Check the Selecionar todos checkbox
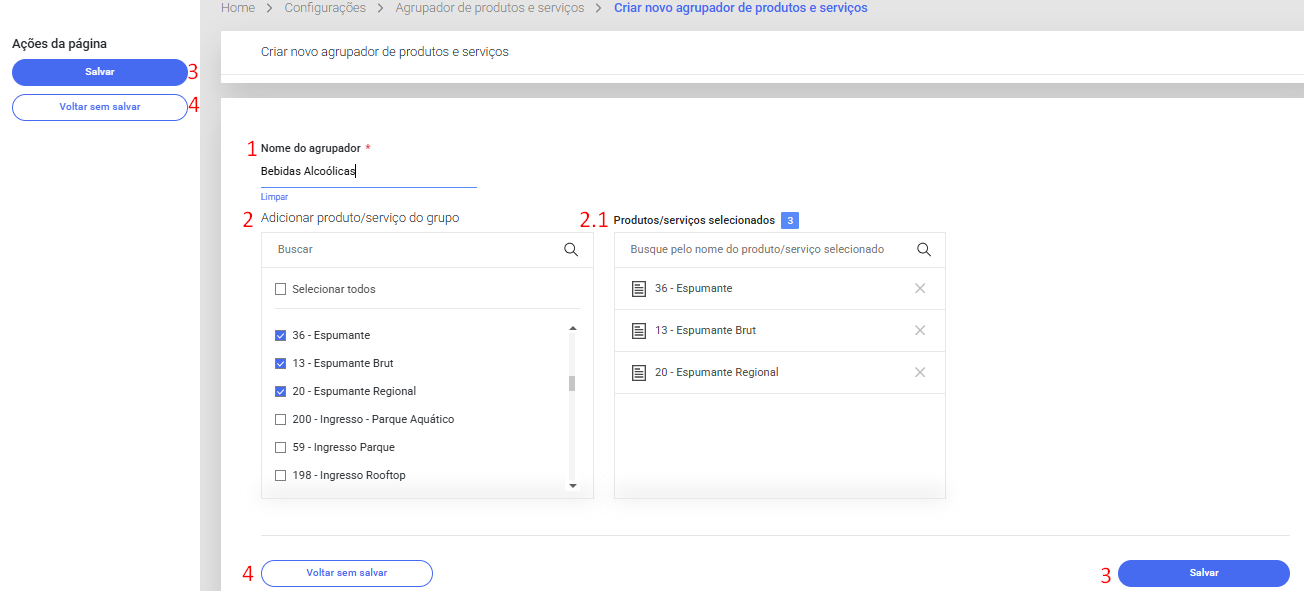This screenshot has width=1304, height=591. [x=281, y=289]
